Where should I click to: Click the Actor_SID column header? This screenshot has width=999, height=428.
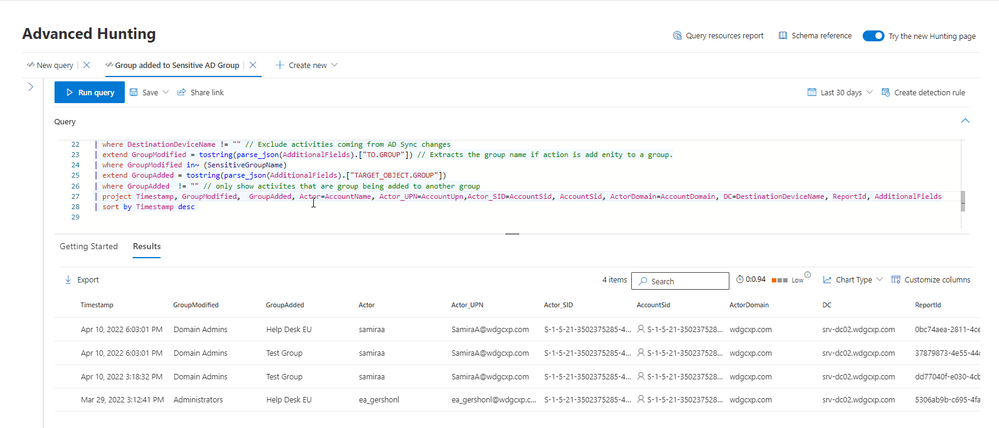coord(558,305)
